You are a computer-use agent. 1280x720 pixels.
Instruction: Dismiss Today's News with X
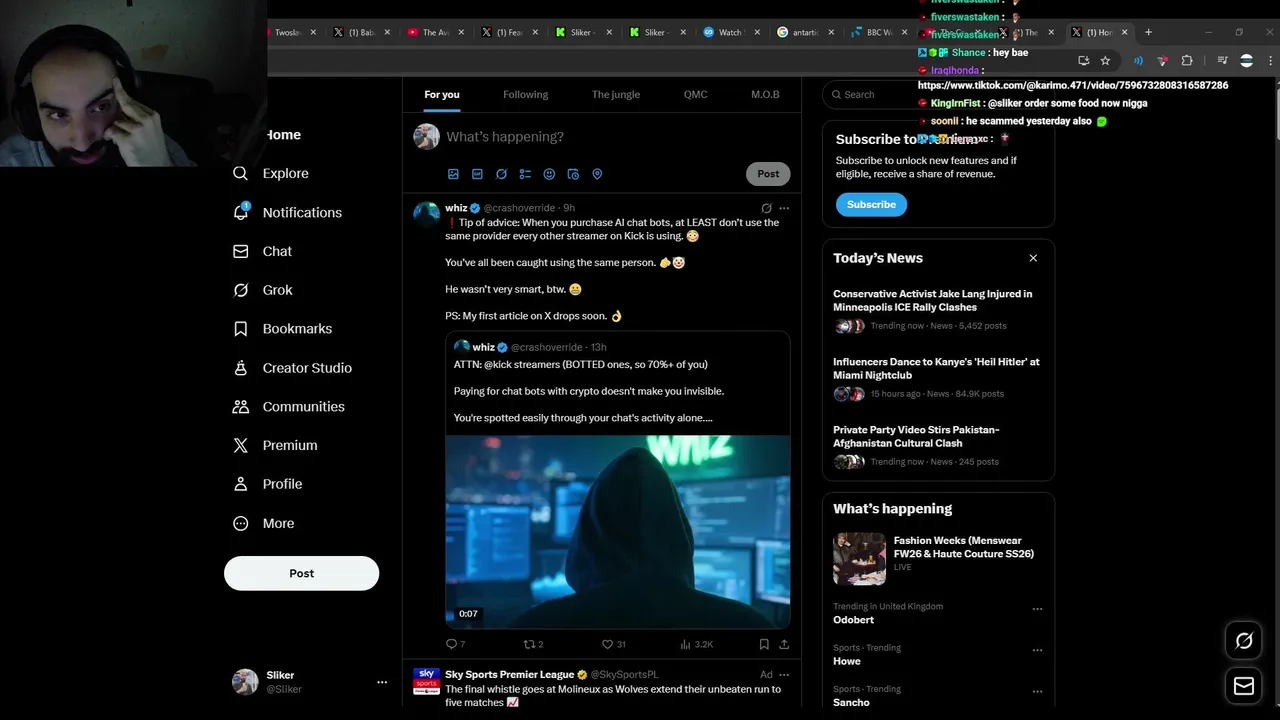click(1033, 258)
